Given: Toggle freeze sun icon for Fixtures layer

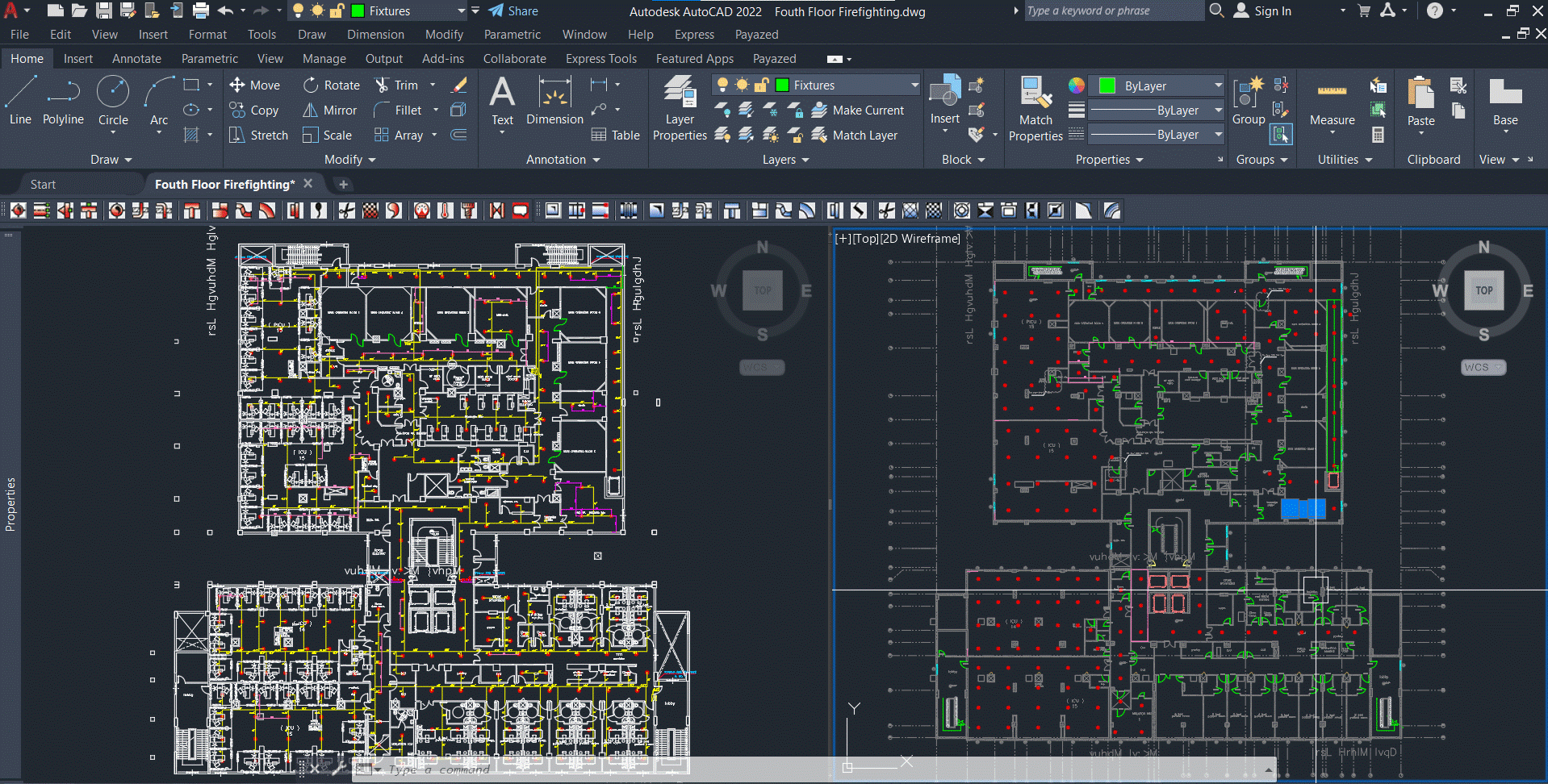Looking at the screenshot, I should (x=742, y=85).
